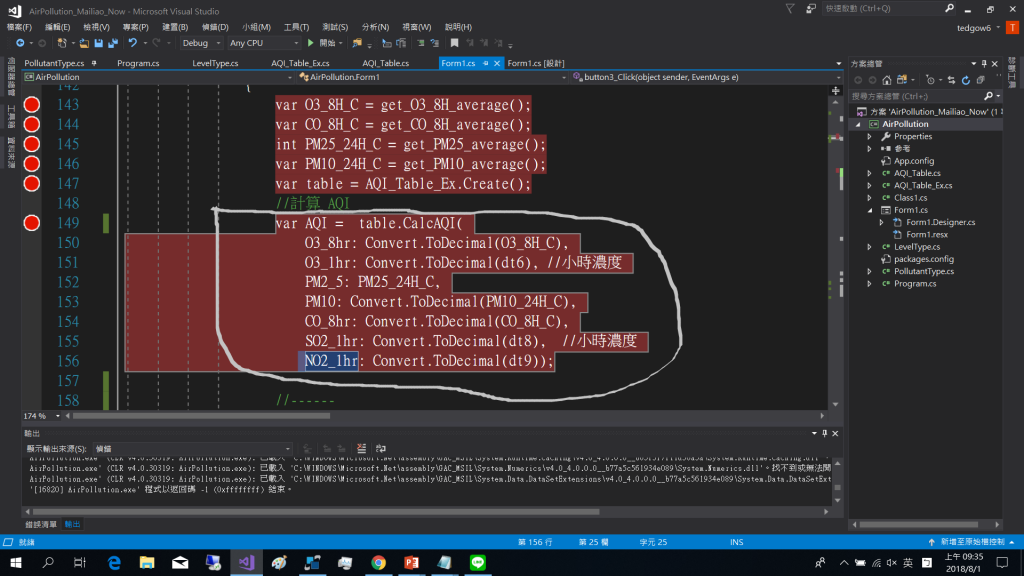The image size is (1024, 576).
Task: Expand the Form1.Designer.cs node
Action: click(882, 223)
